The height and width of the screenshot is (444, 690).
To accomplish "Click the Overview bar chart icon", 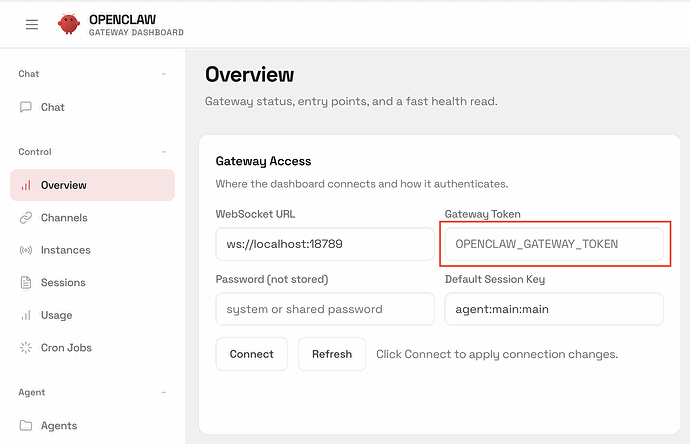I will (26, 185).
